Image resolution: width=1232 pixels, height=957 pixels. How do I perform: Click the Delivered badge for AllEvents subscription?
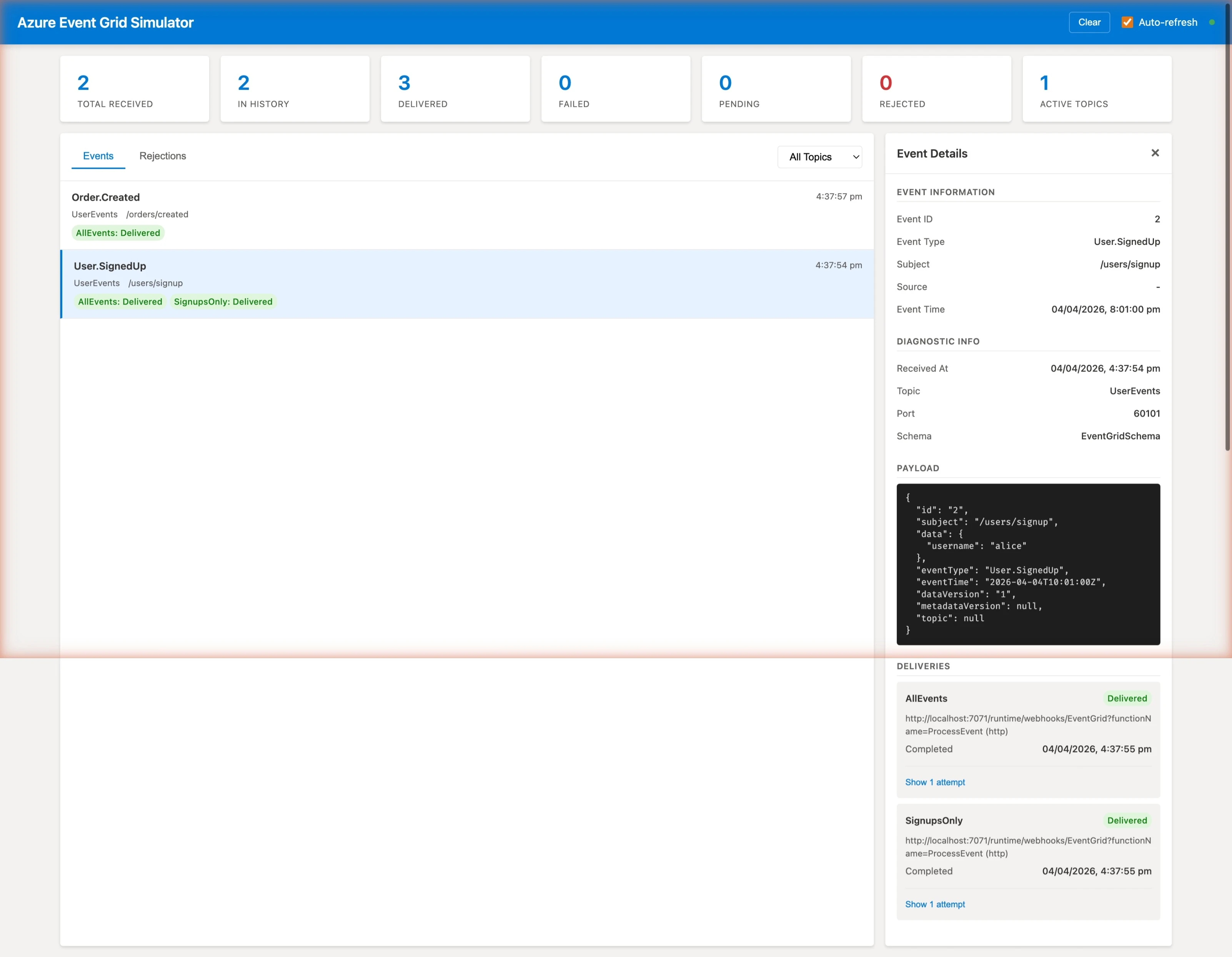point(1127,698)
